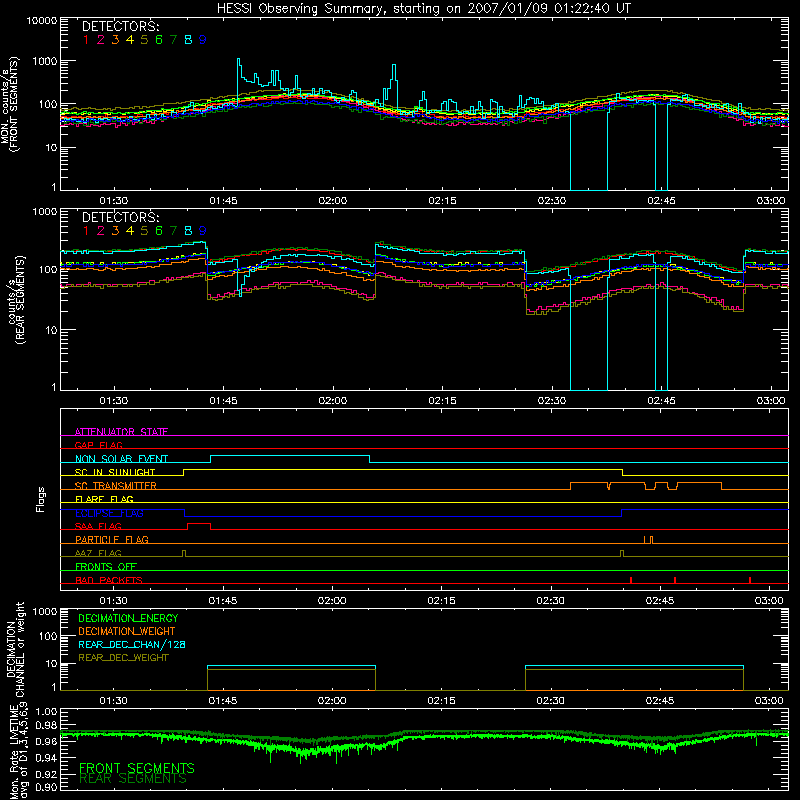Click the SC_TRANSMITTER flag label

point(115,486)
